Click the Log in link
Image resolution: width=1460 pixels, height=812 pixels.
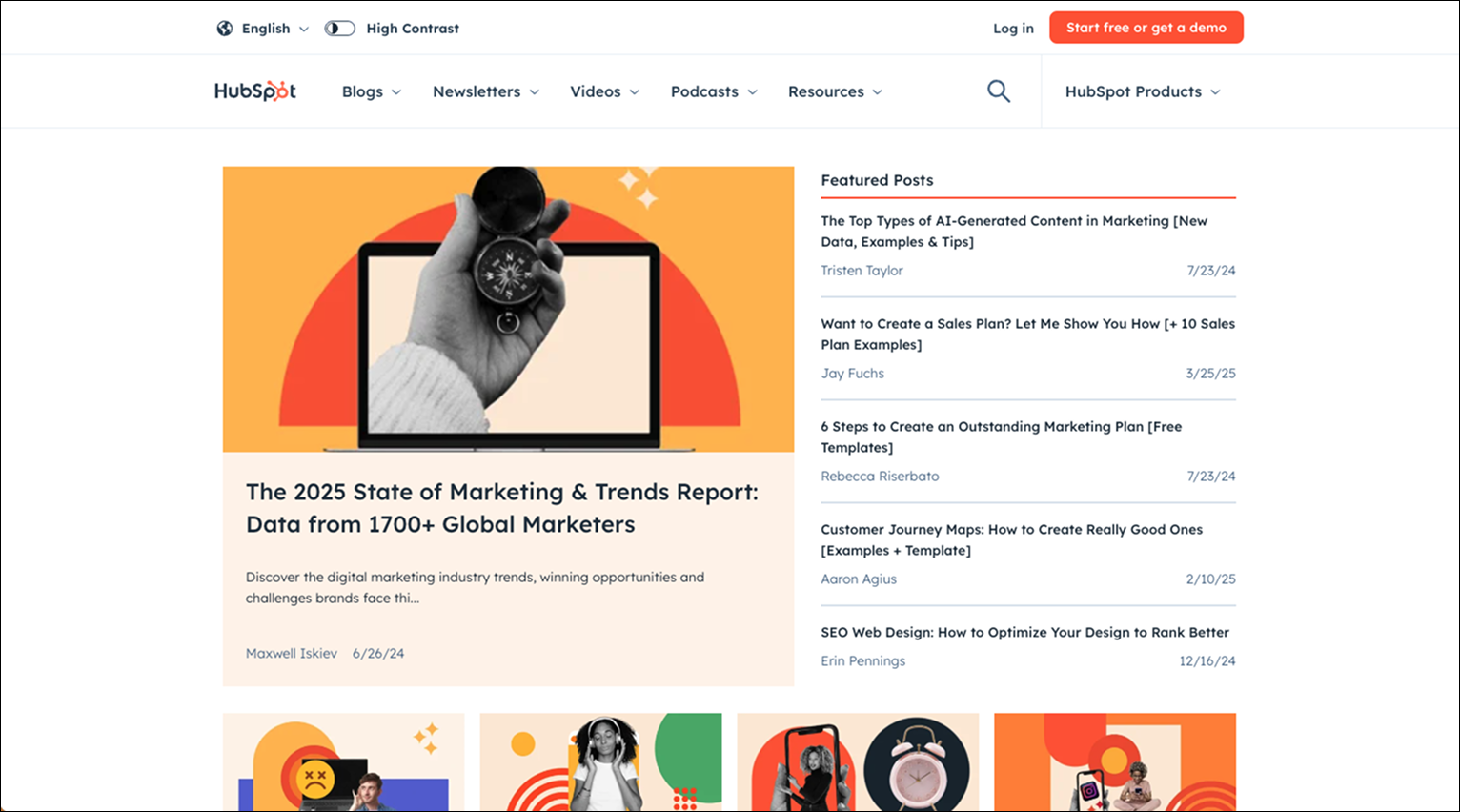(1013, 29)
